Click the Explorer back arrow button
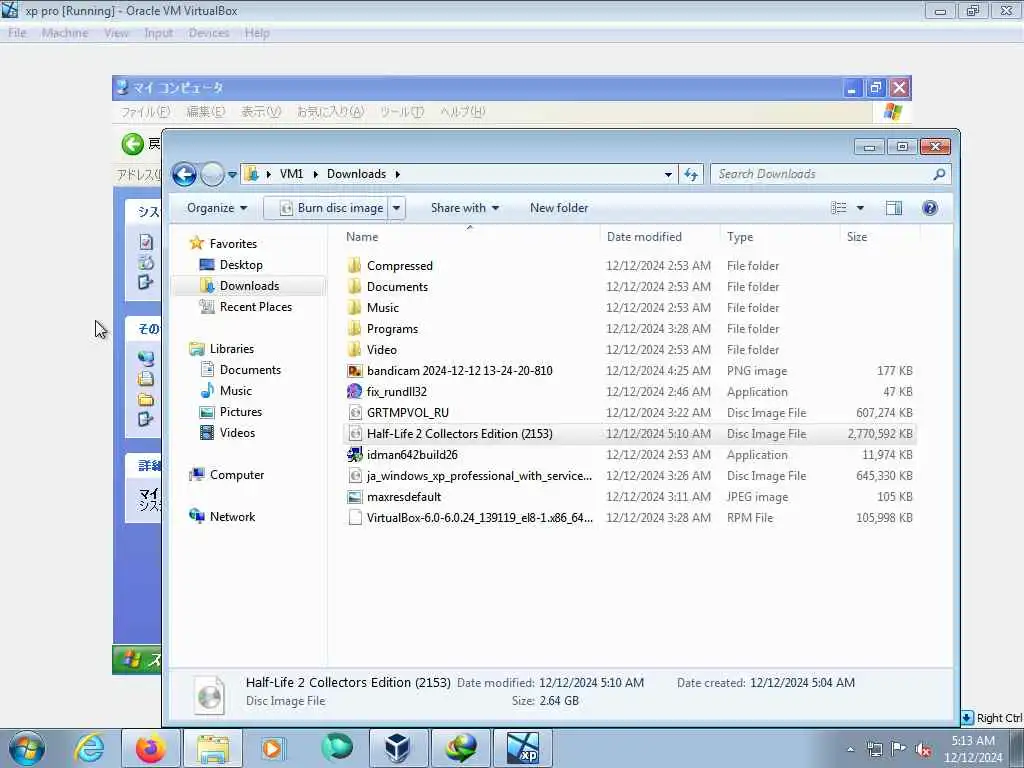Screen dimensions: 1024x768 point(184,174)
